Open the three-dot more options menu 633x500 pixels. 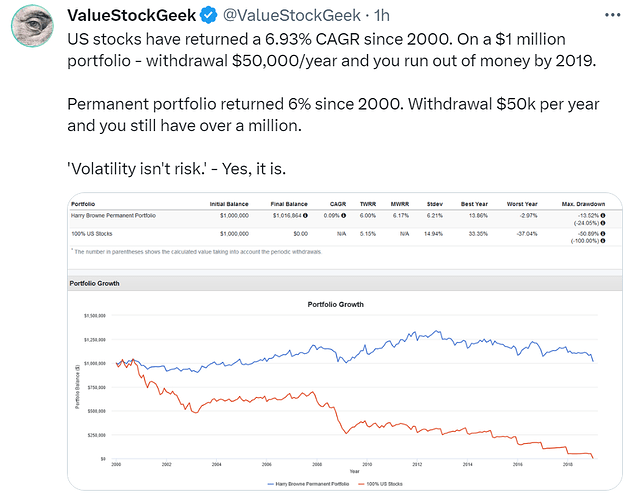612,15
